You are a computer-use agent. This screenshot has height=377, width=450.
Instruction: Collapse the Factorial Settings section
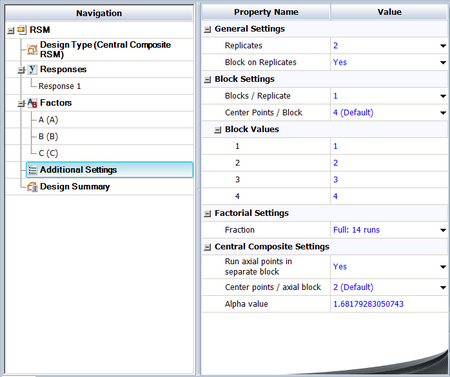click(207, 214)
